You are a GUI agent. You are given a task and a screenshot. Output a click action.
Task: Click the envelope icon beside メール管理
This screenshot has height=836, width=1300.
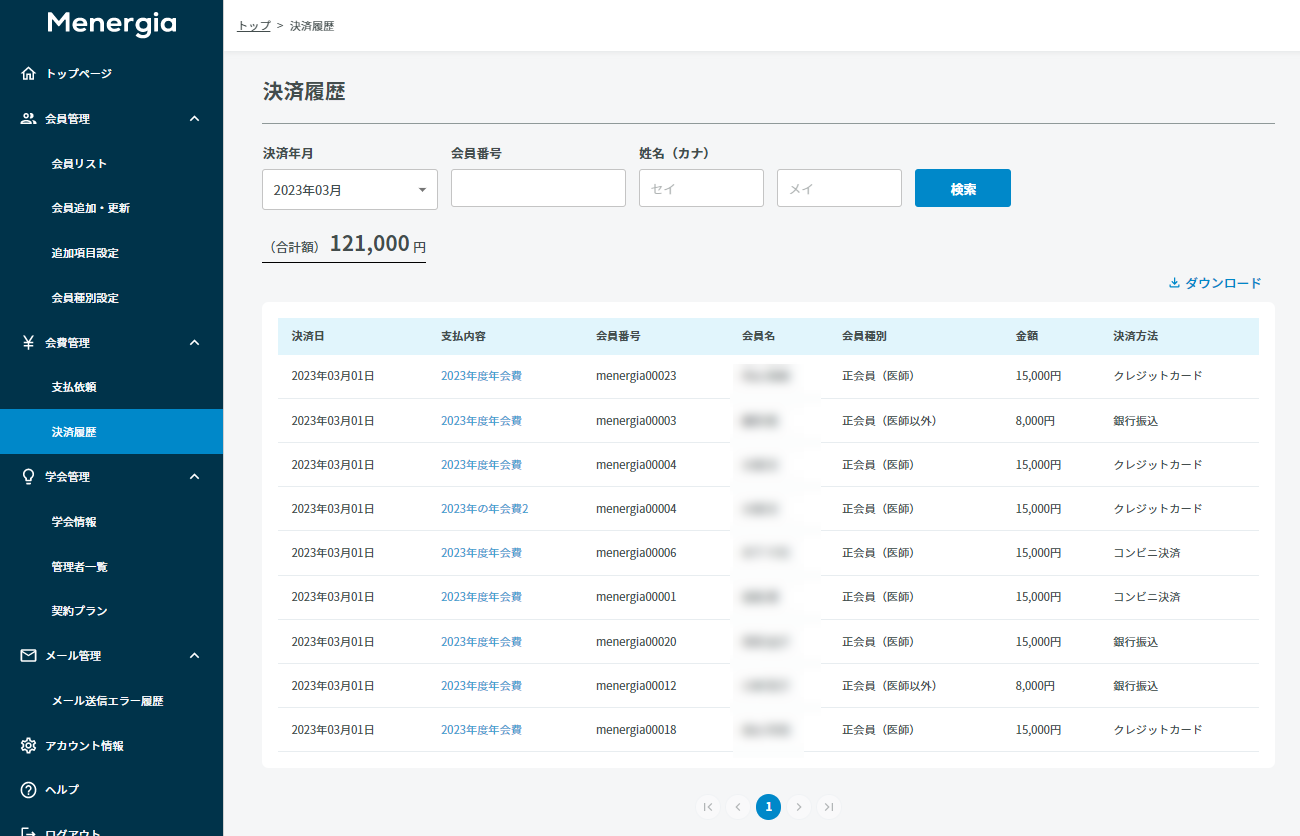[x=28, y=656]
